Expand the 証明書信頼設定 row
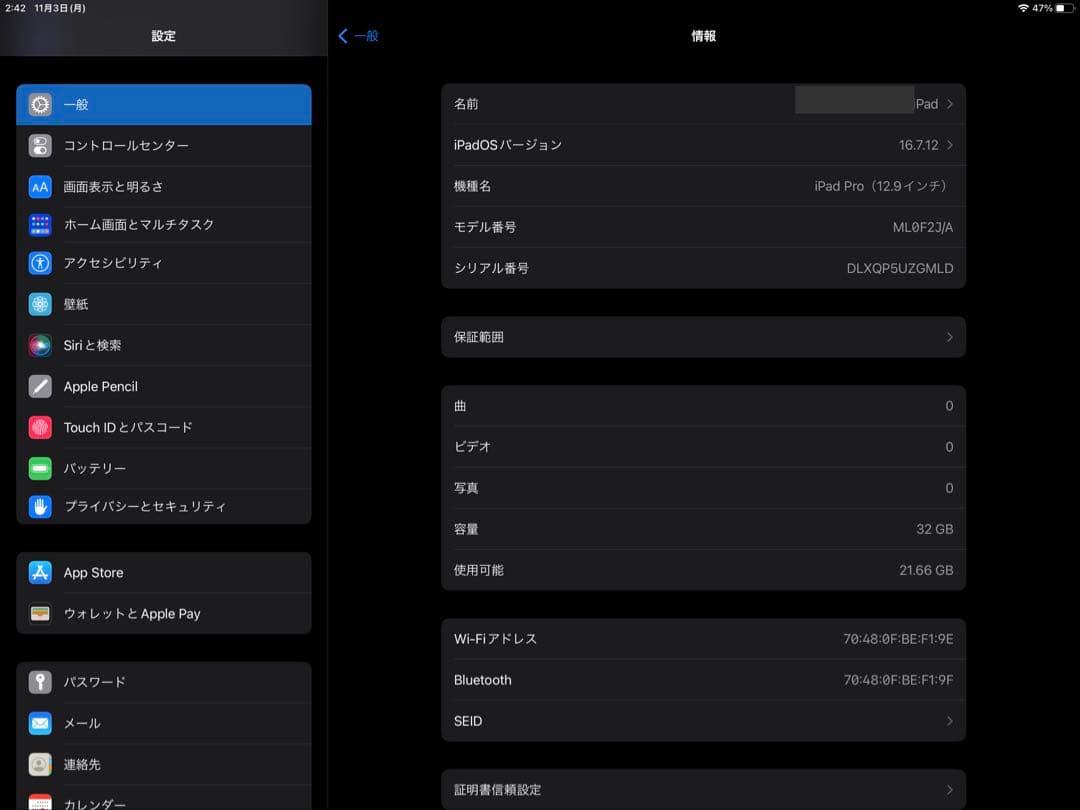 pyautogui.click(x=703, y=789)
